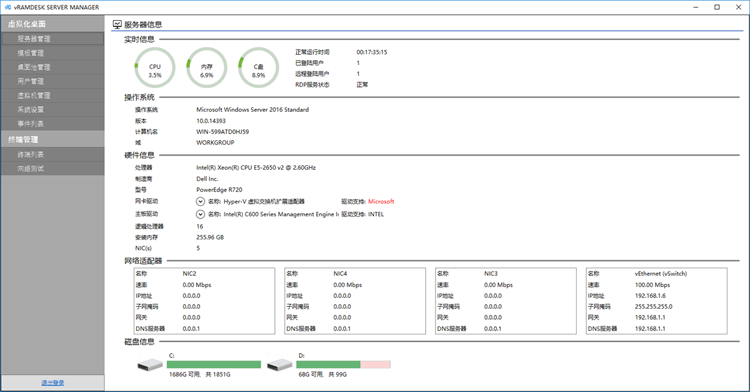Image resolution: width=750 pixels, height=392 pixels.
Task: Minimize the vRAMDESK window
Action: tap(696, 7)
